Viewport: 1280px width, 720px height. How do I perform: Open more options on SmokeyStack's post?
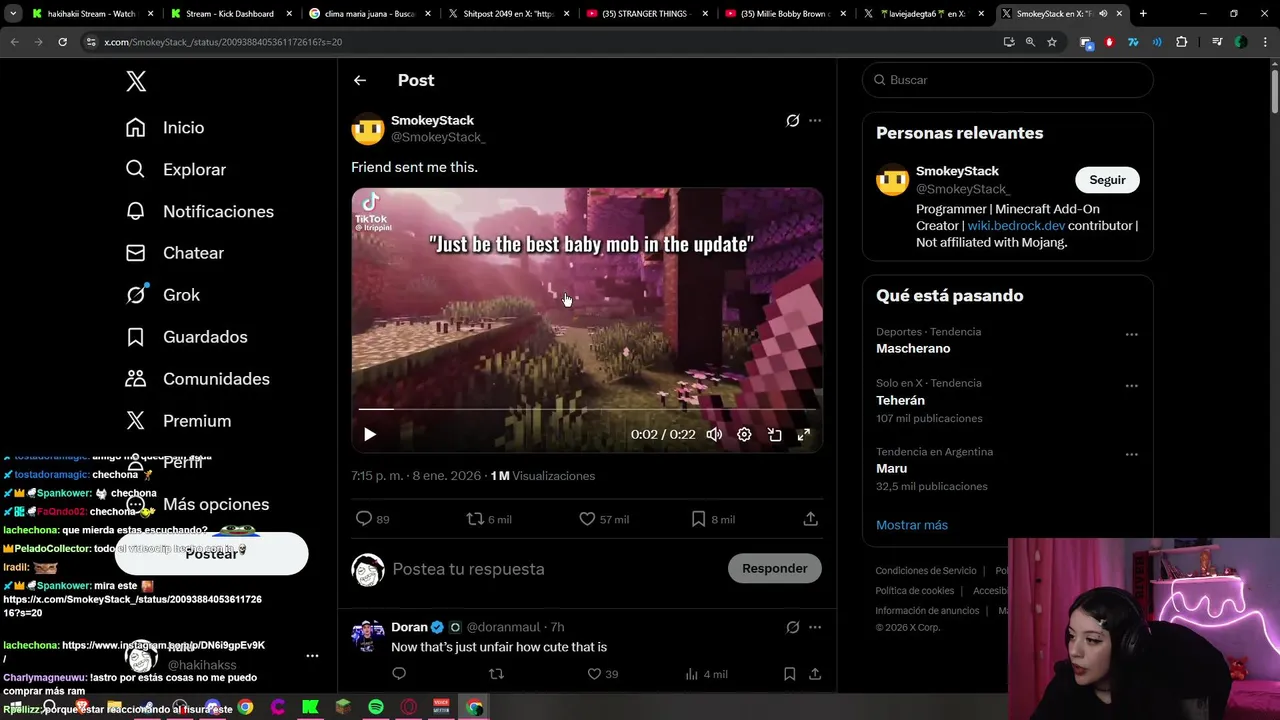(815, 120)
